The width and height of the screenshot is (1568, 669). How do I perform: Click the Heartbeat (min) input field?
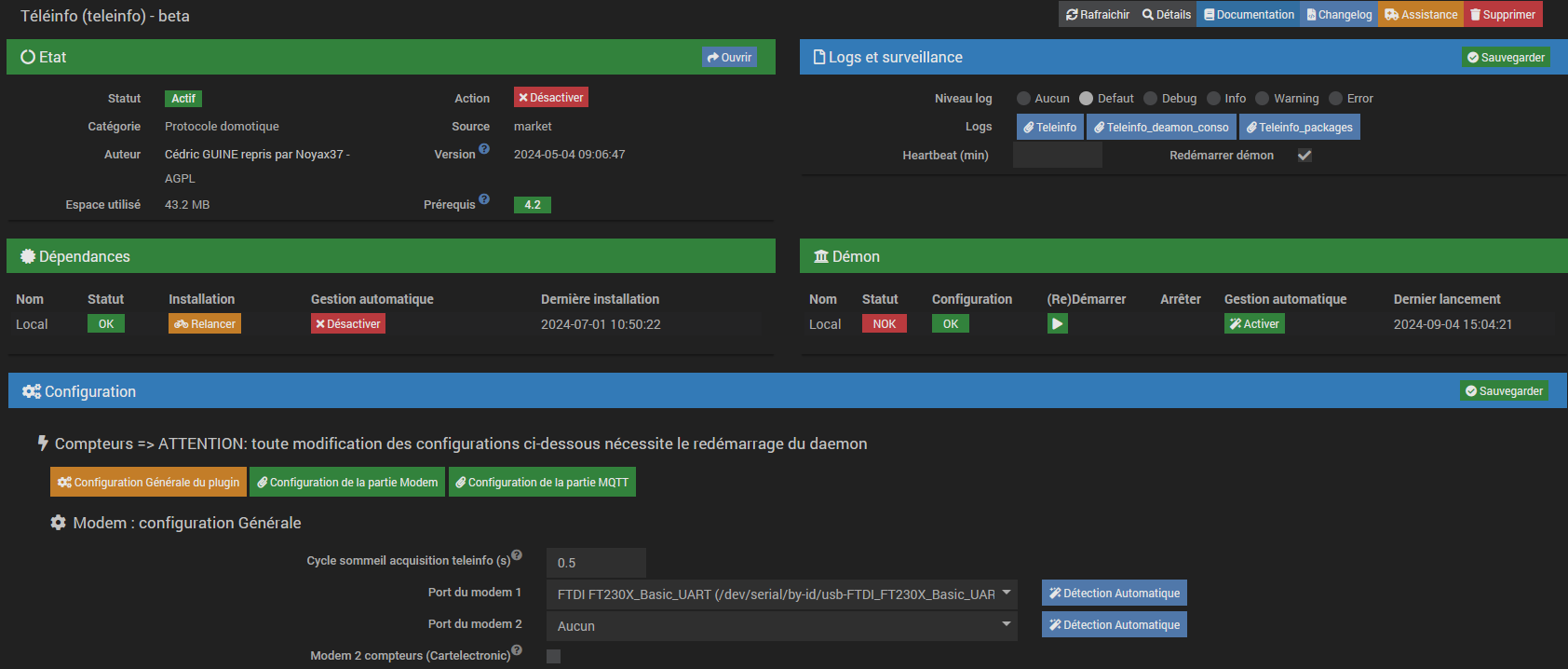1057,155
